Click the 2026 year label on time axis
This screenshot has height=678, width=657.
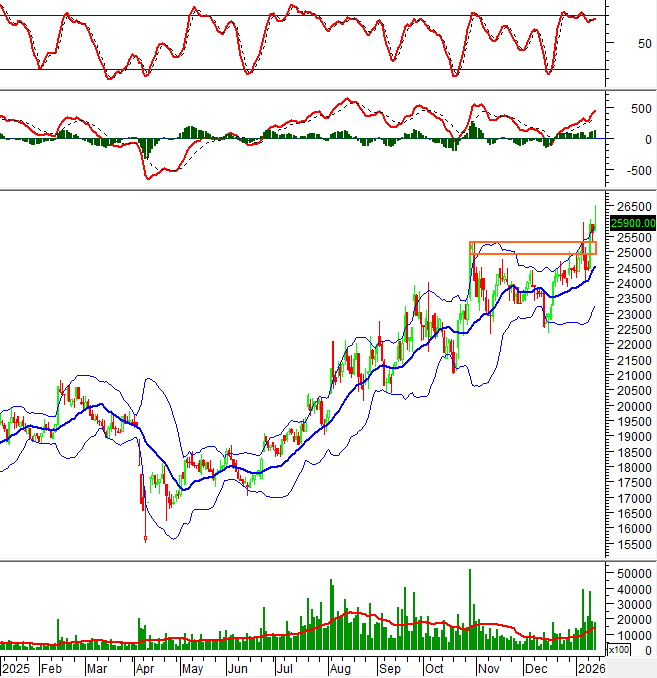click(590, 667)
